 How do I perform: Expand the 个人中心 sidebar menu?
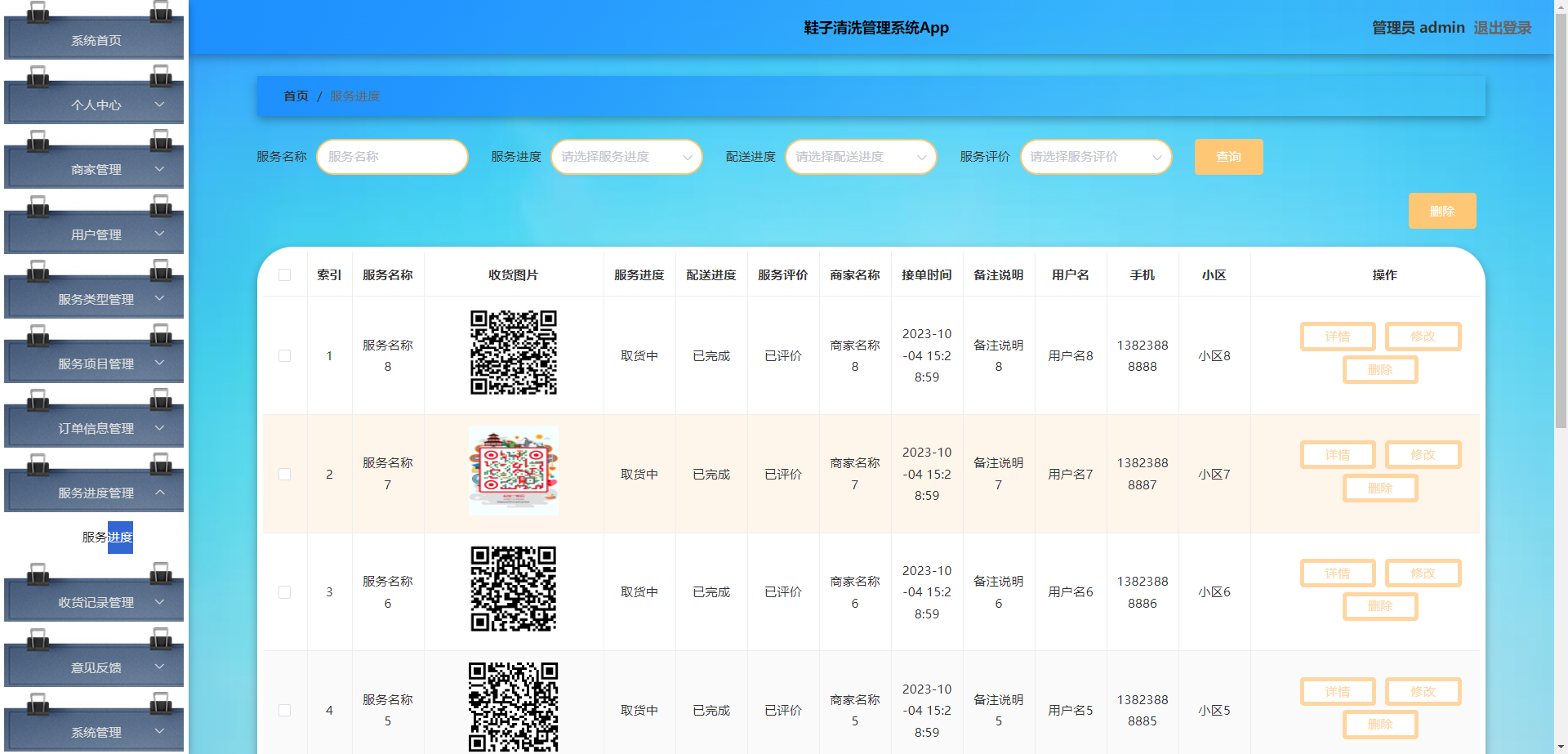[94, 105]
